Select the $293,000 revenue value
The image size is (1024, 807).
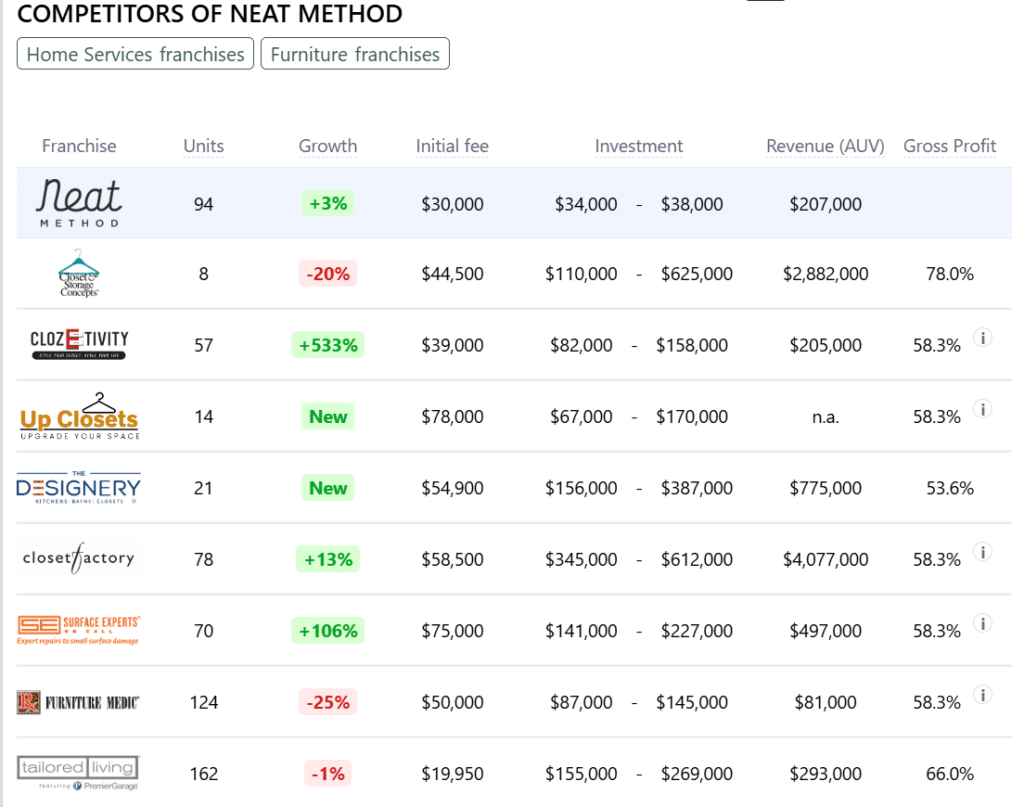[825, 774]
